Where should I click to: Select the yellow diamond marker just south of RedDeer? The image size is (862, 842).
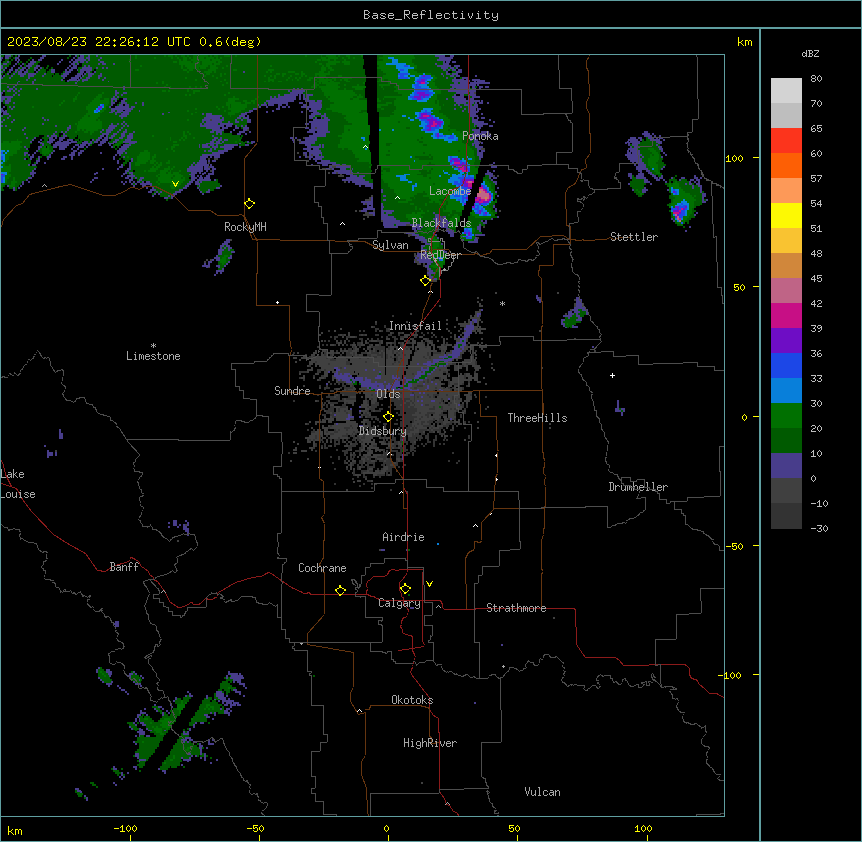[x=426, y=281]
